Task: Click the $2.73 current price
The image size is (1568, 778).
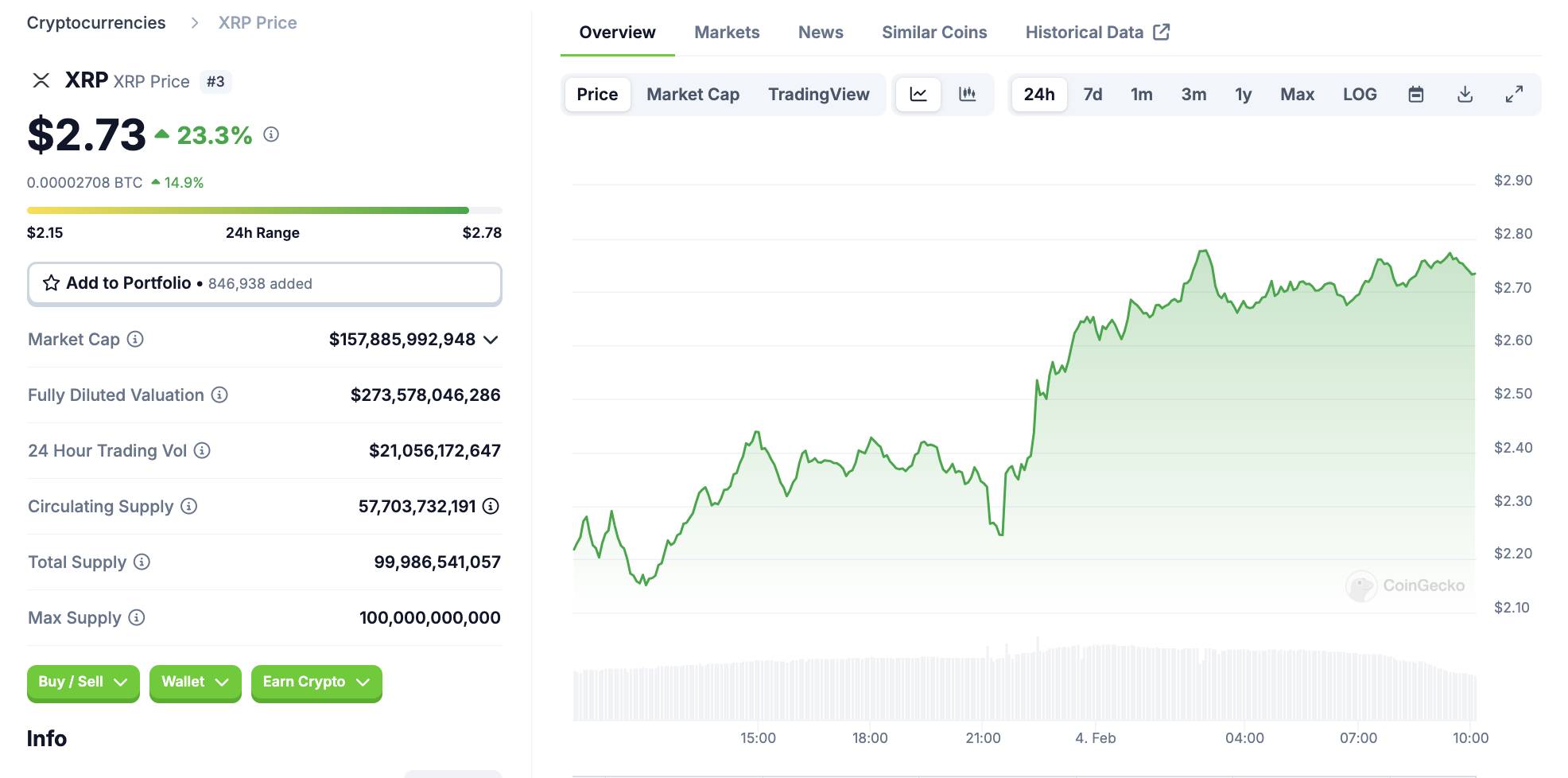Action: [87, 134]
